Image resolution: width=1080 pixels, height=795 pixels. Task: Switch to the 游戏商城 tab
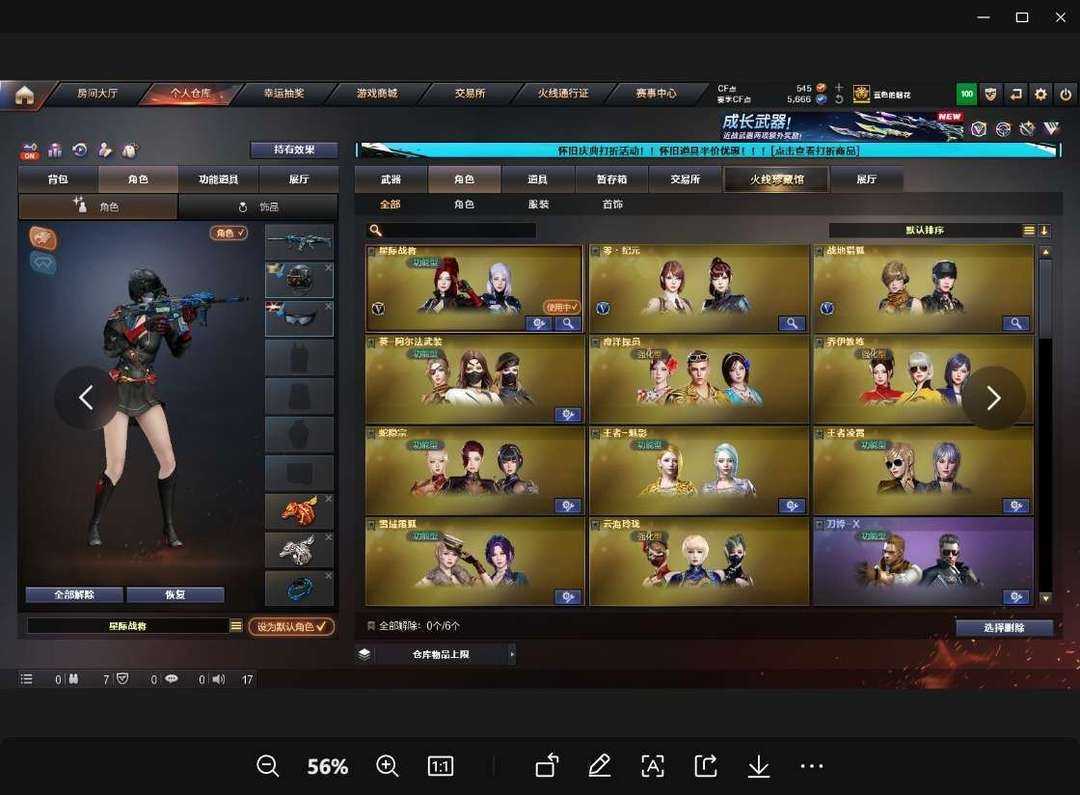[x=377, y=93]
